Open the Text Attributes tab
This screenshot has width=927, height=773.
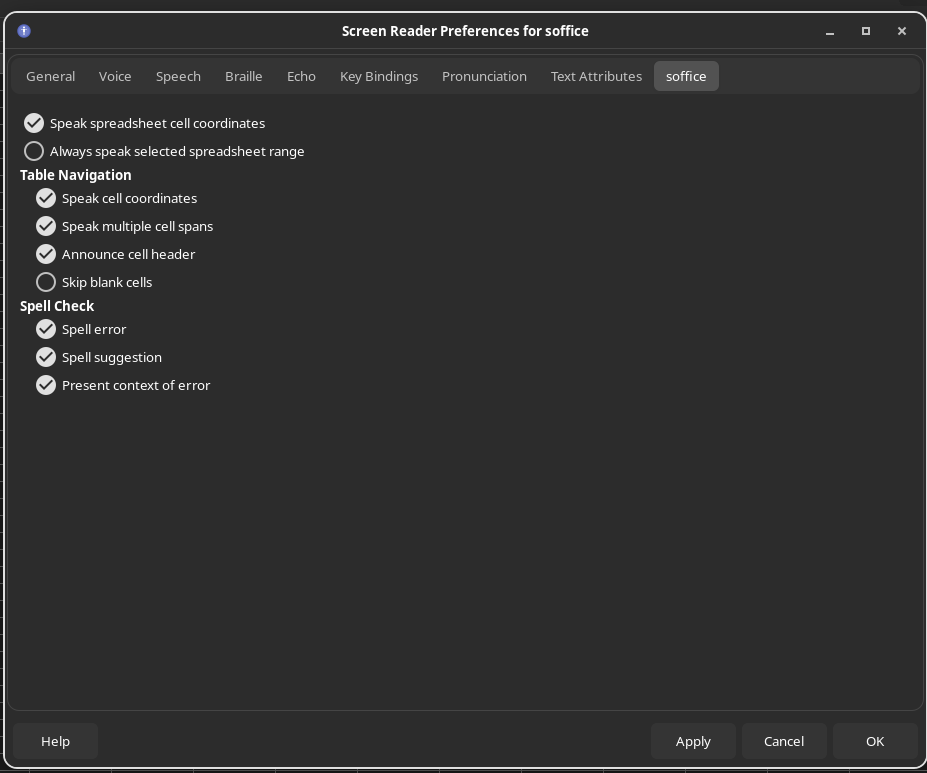596,76
